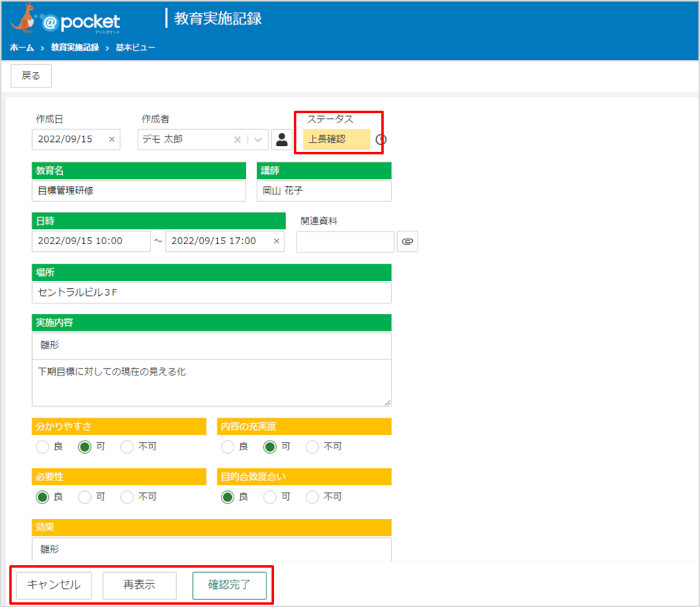The height and width of the screenshot is (607, 700).
Task: Clear the 作成者 デモ 太郎 selection
Action: pos(238,140)
